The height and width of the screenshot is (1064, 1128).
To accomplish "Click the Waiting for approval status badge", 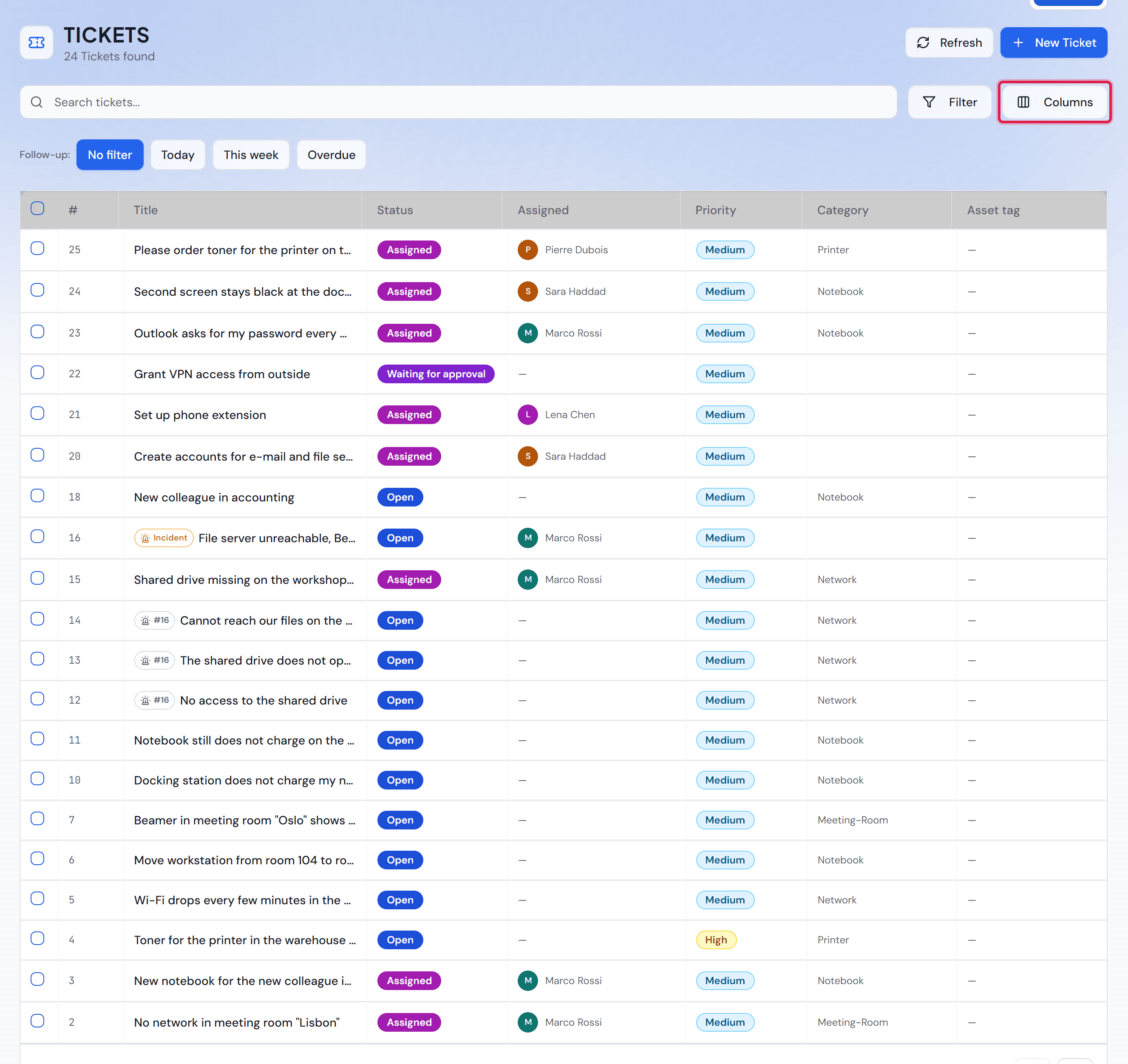I will tap(436, 374).
